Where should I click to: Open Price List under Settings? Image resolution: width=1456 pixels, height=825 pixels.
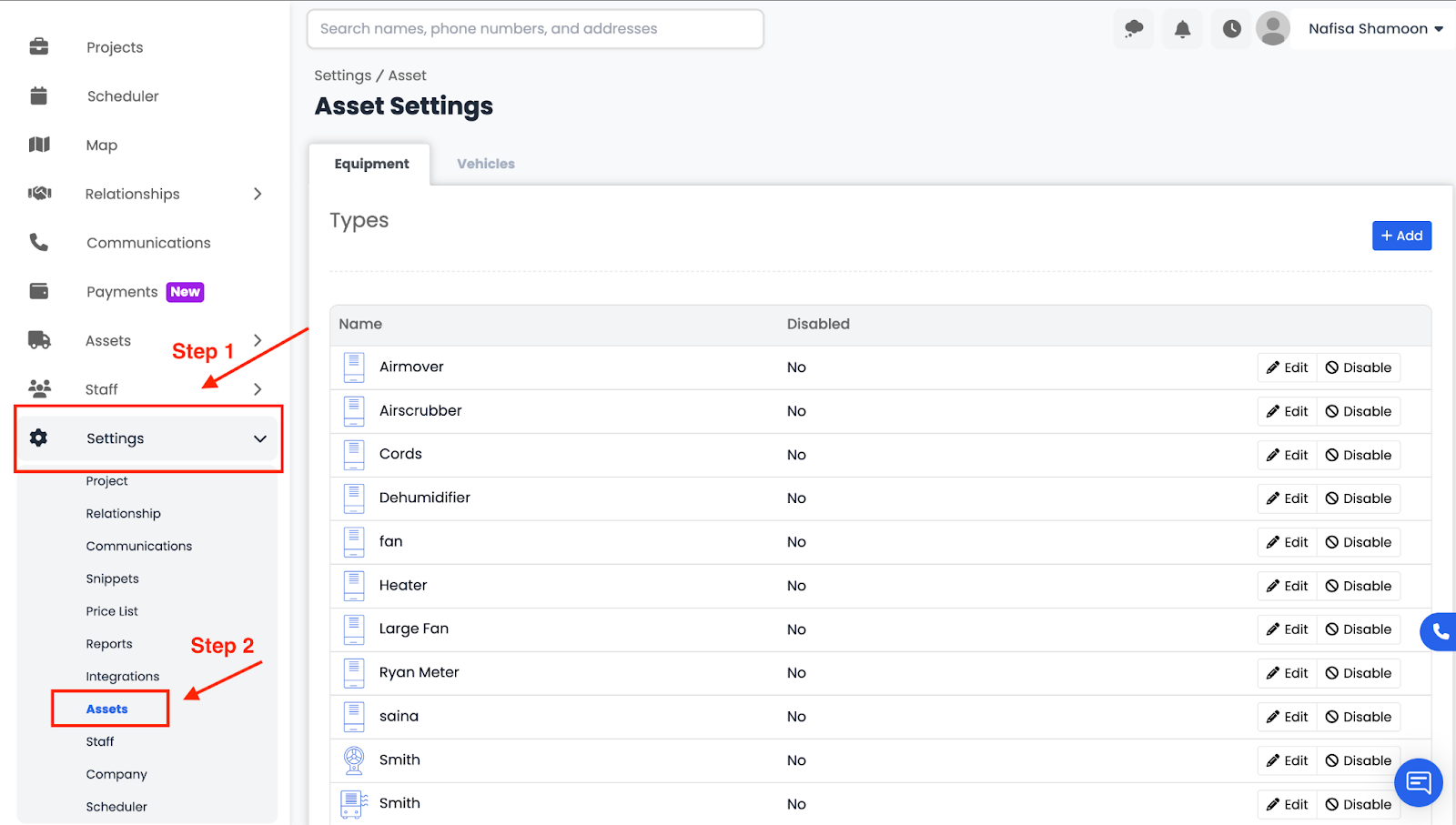(x=112, y=611)
